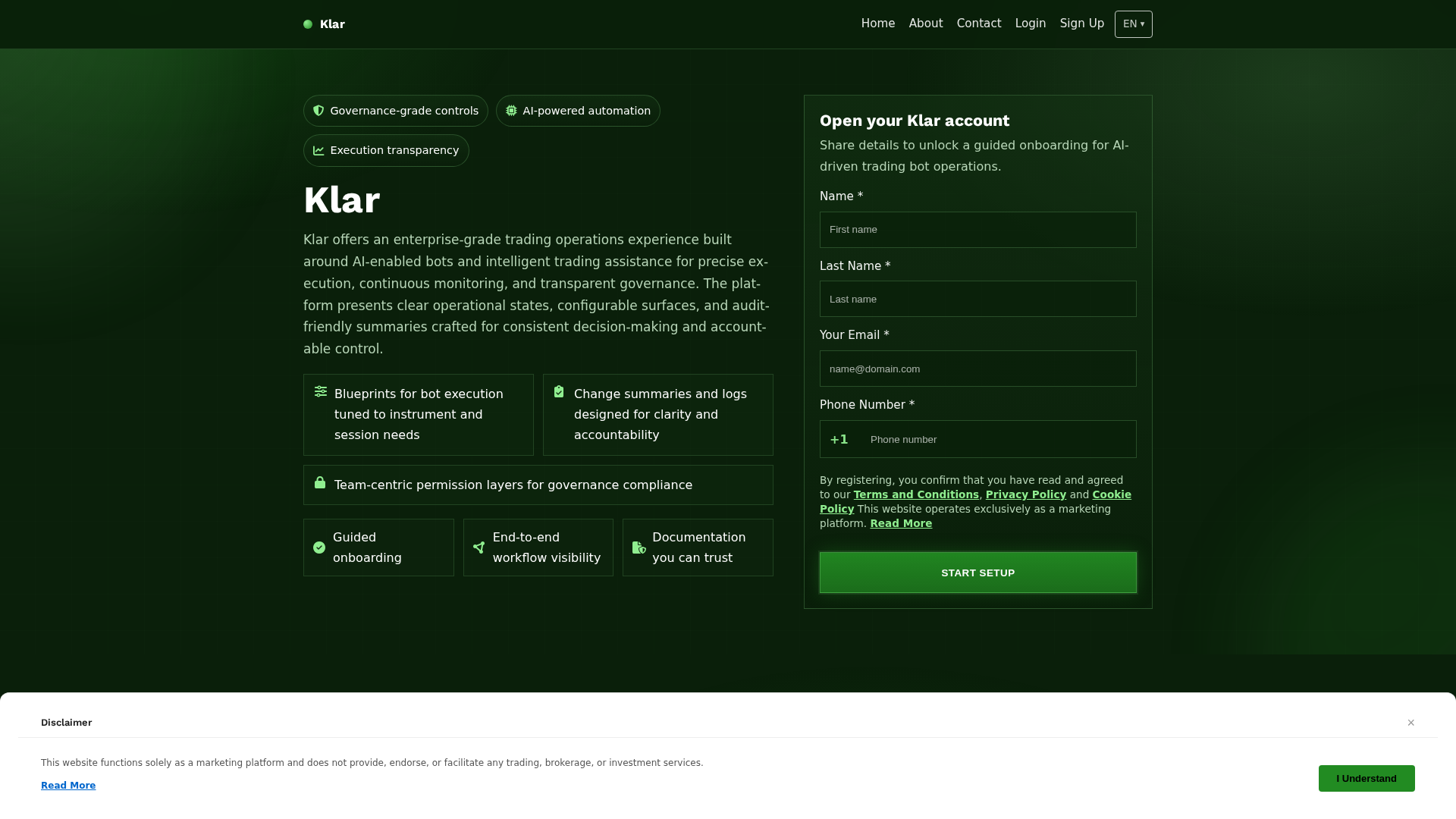Close the Disclaimer banner with the X
Viewport: 1456px width, 819px height.
[1411, 723]
